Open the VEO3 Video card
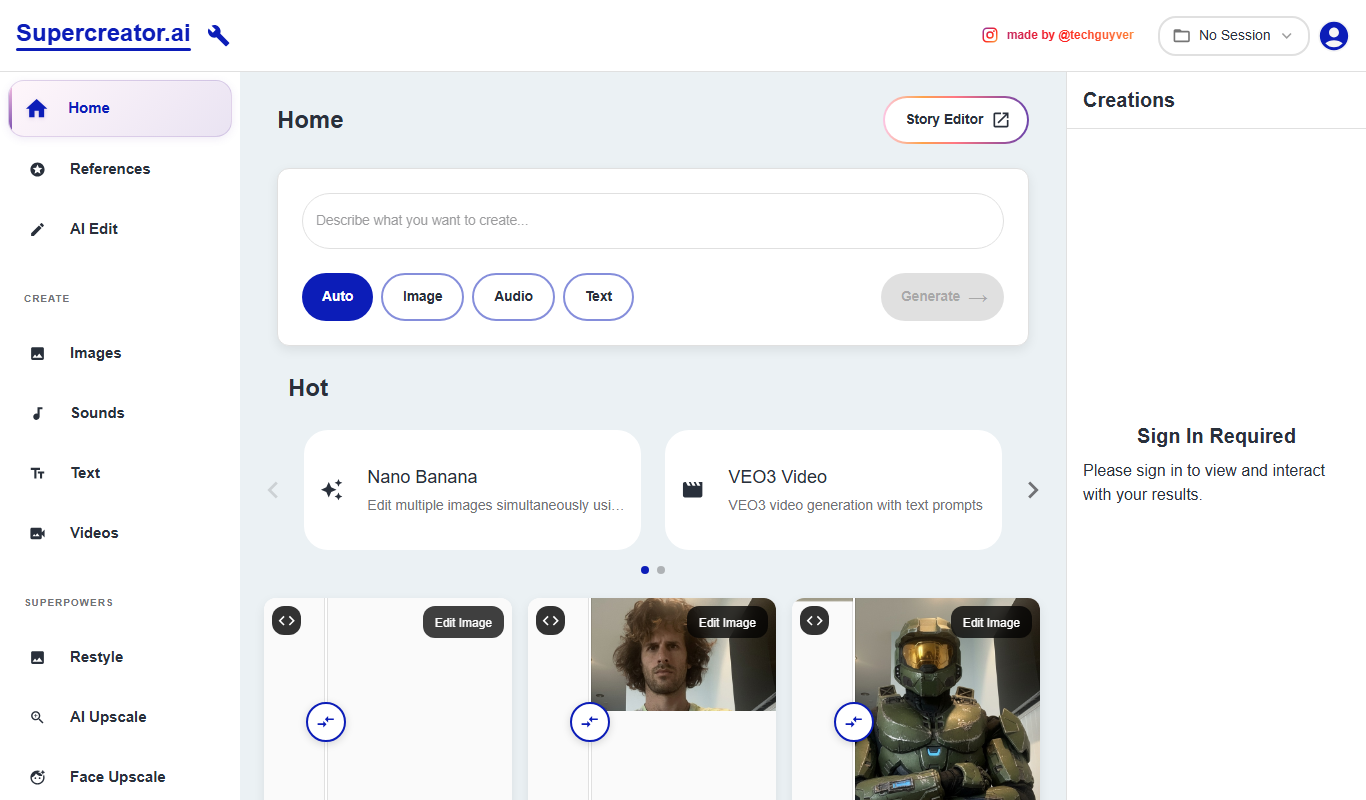Viewport: 1366px width, 800px height. (833, 490)
